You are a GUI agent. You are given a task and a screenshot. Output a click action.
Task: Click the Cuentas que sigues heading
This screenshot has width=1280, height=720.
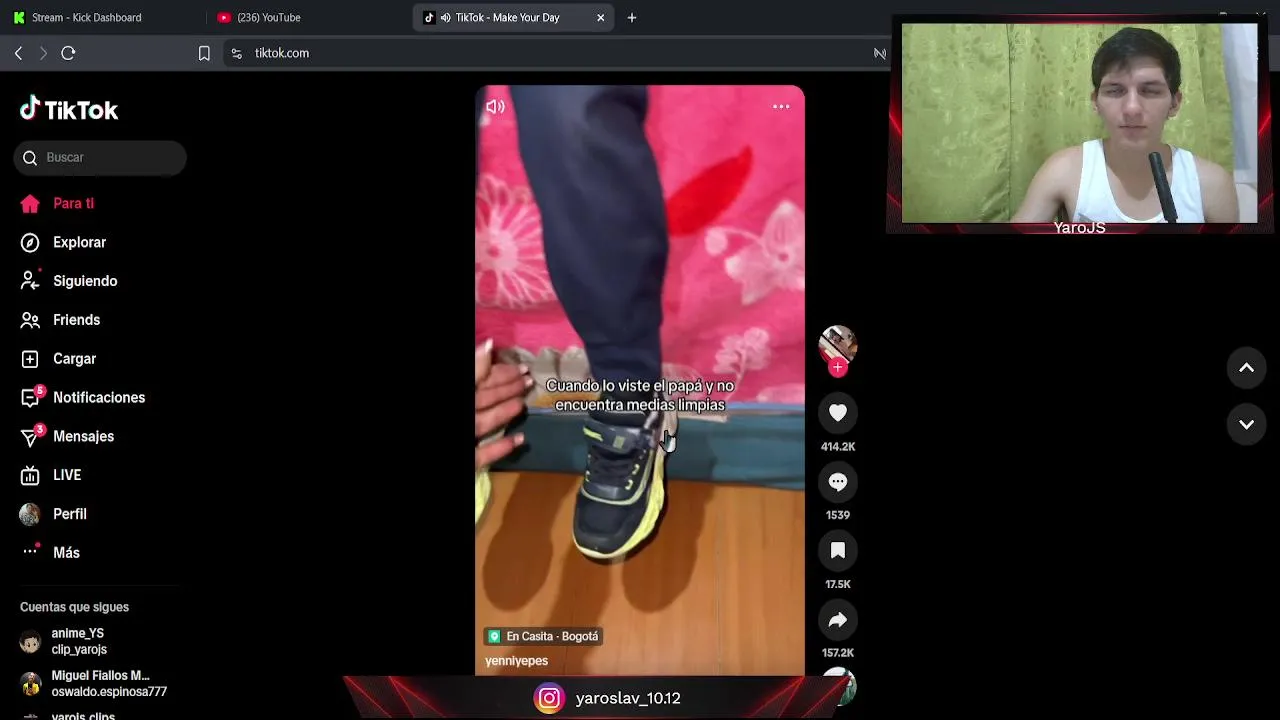click(74, 607)
